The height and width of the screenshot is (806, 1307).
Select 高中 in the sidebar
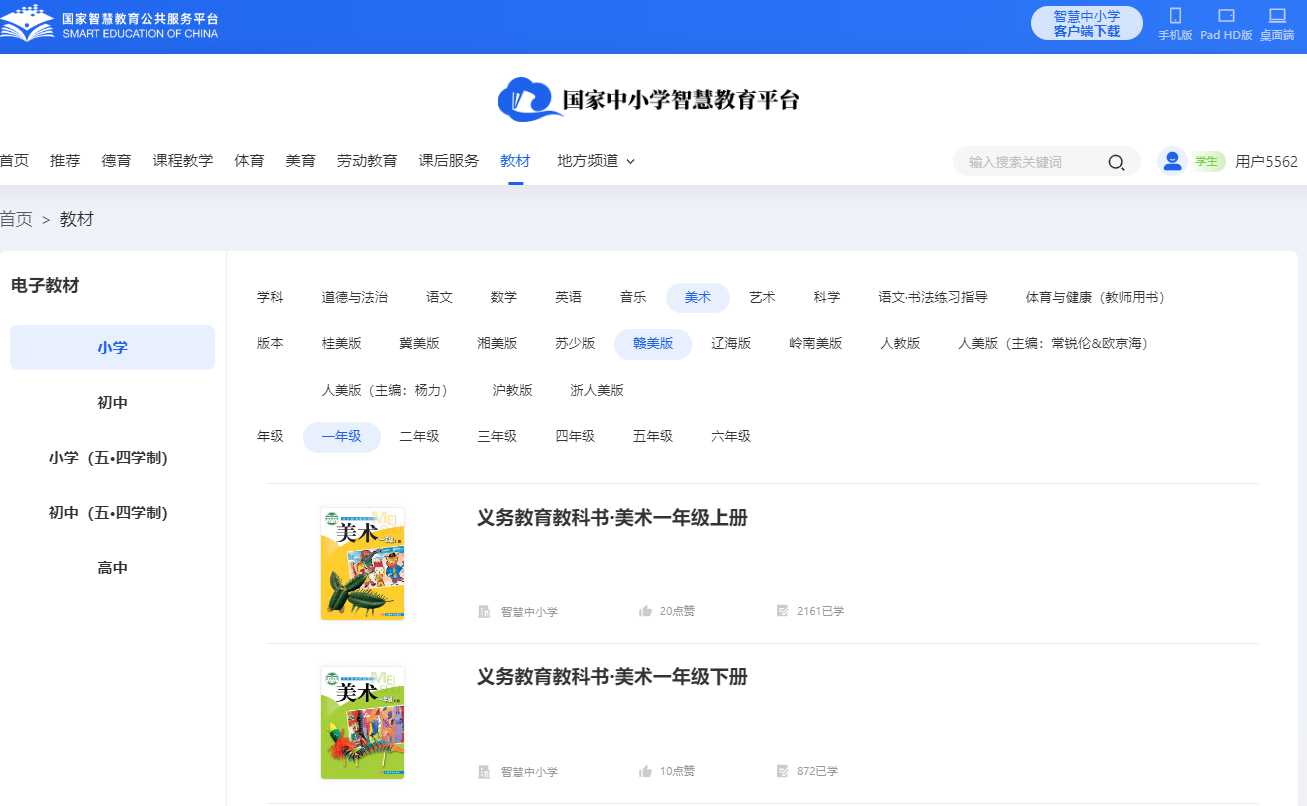(112, 568)
